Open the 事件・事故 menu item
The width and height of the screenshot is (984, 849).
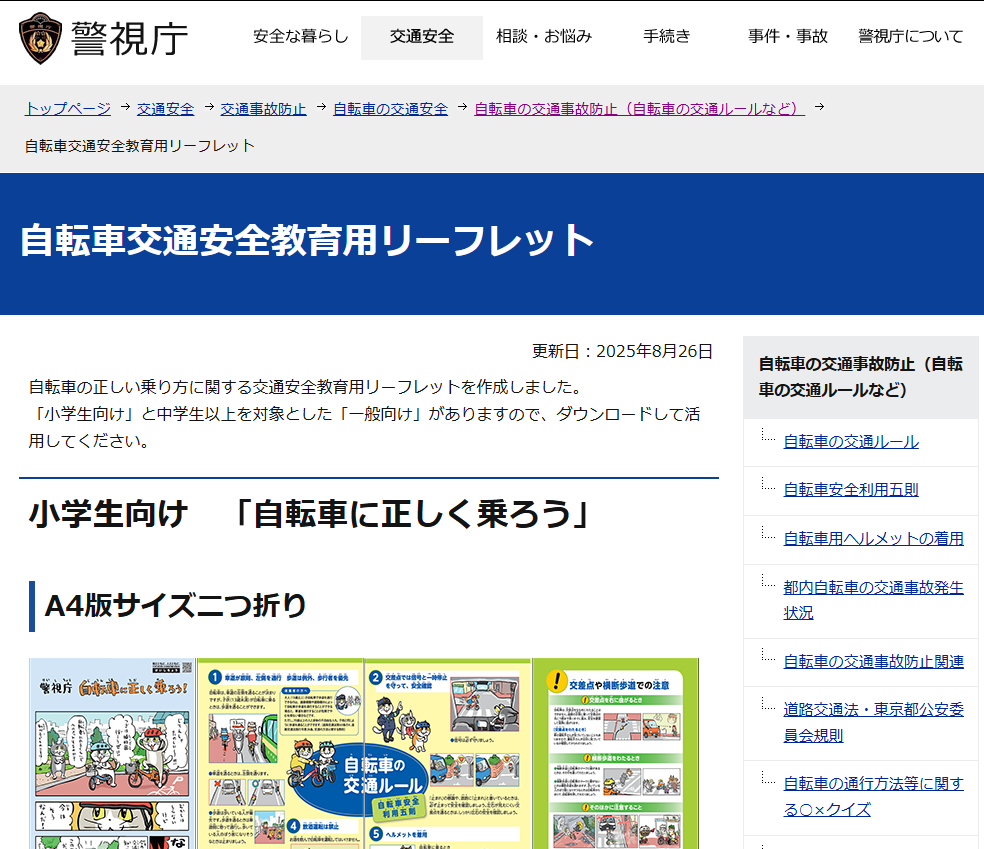click(x=788, y=37)
